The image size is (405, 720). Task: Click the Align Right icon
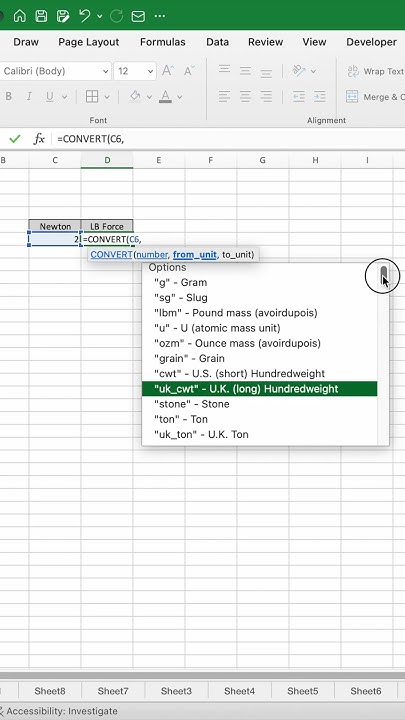(266, 96)
